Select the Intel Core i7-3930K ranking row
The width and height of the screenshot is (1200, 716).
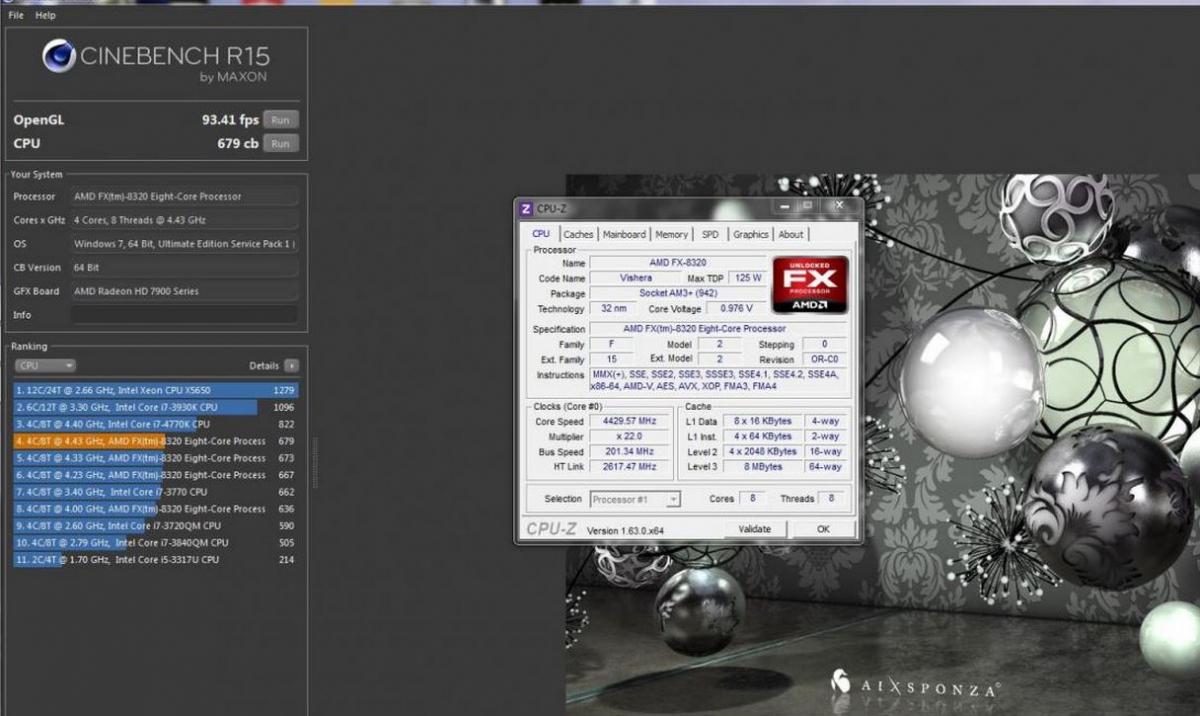point(156,407)
